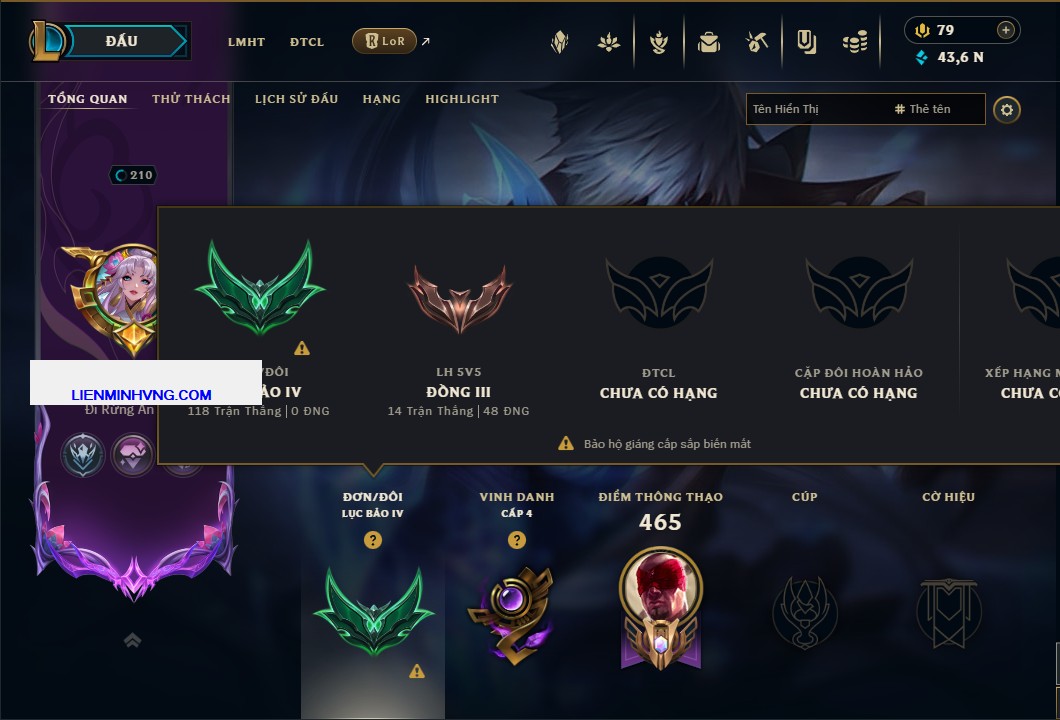Add RP with the plus button
1060x720 pixels.
click(x=1006, y=30)
